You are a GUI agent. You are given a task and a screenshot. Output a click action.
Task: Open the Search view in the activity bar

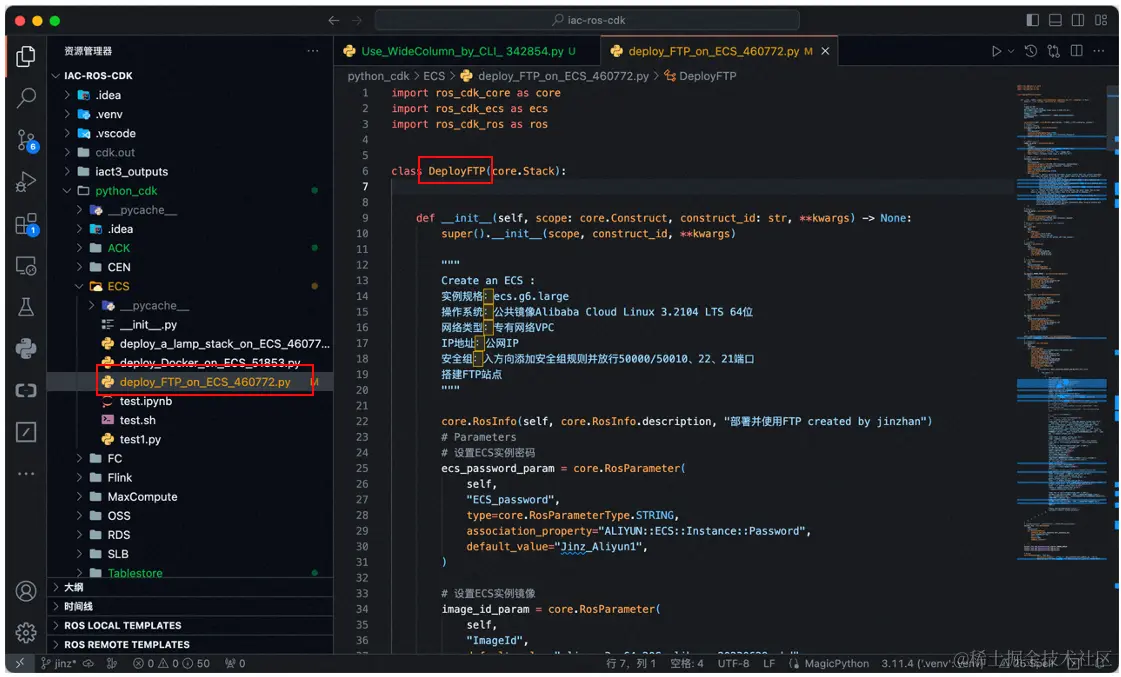[x=26, y=97]
